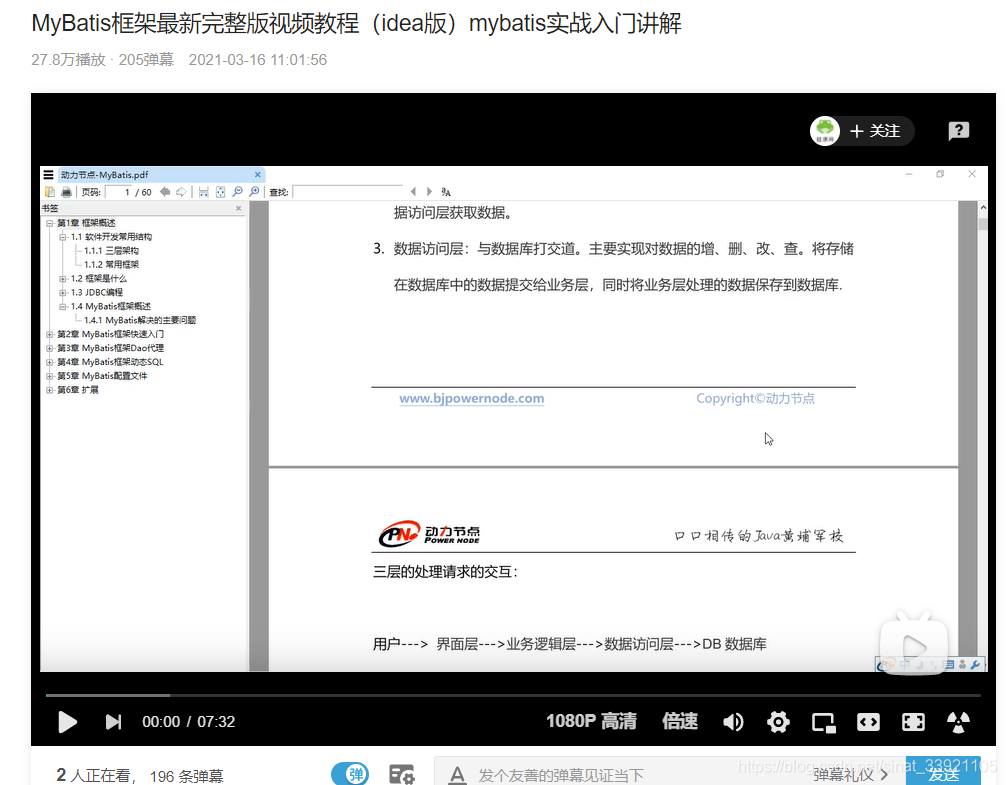This screenshot has height=785, width=1007.
Task: Open the 弹幕礼仪 etiquette link
Action: (850, 775)
